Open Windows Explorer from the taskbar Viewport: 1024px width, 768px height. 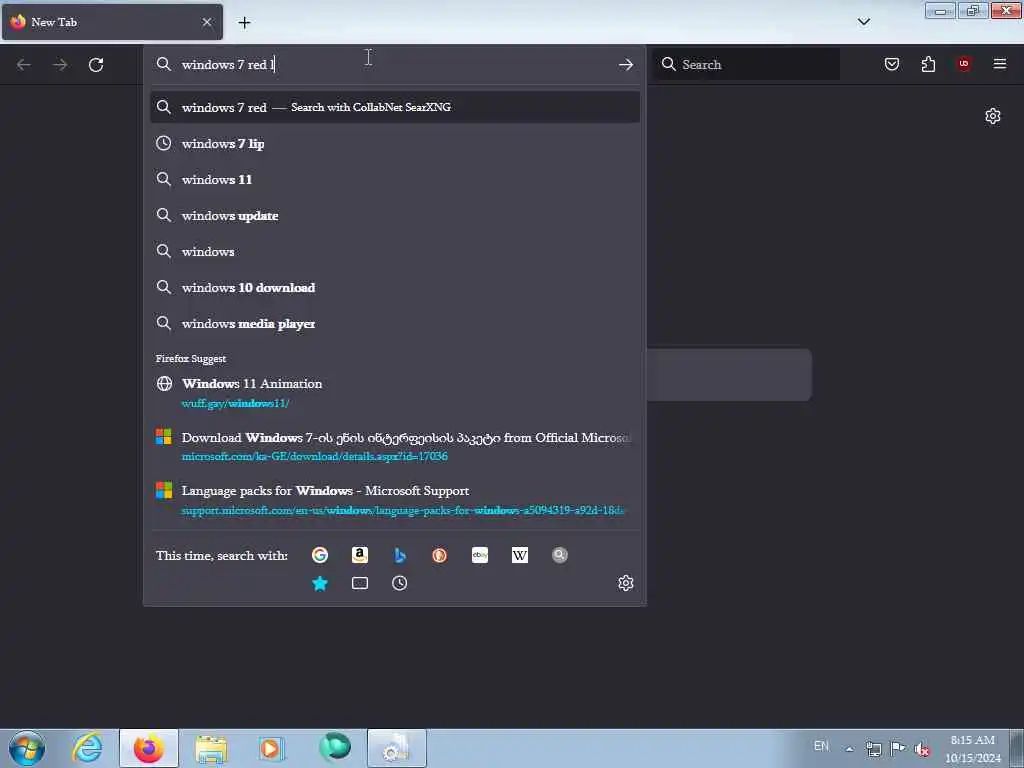click(x=211, y=748)
